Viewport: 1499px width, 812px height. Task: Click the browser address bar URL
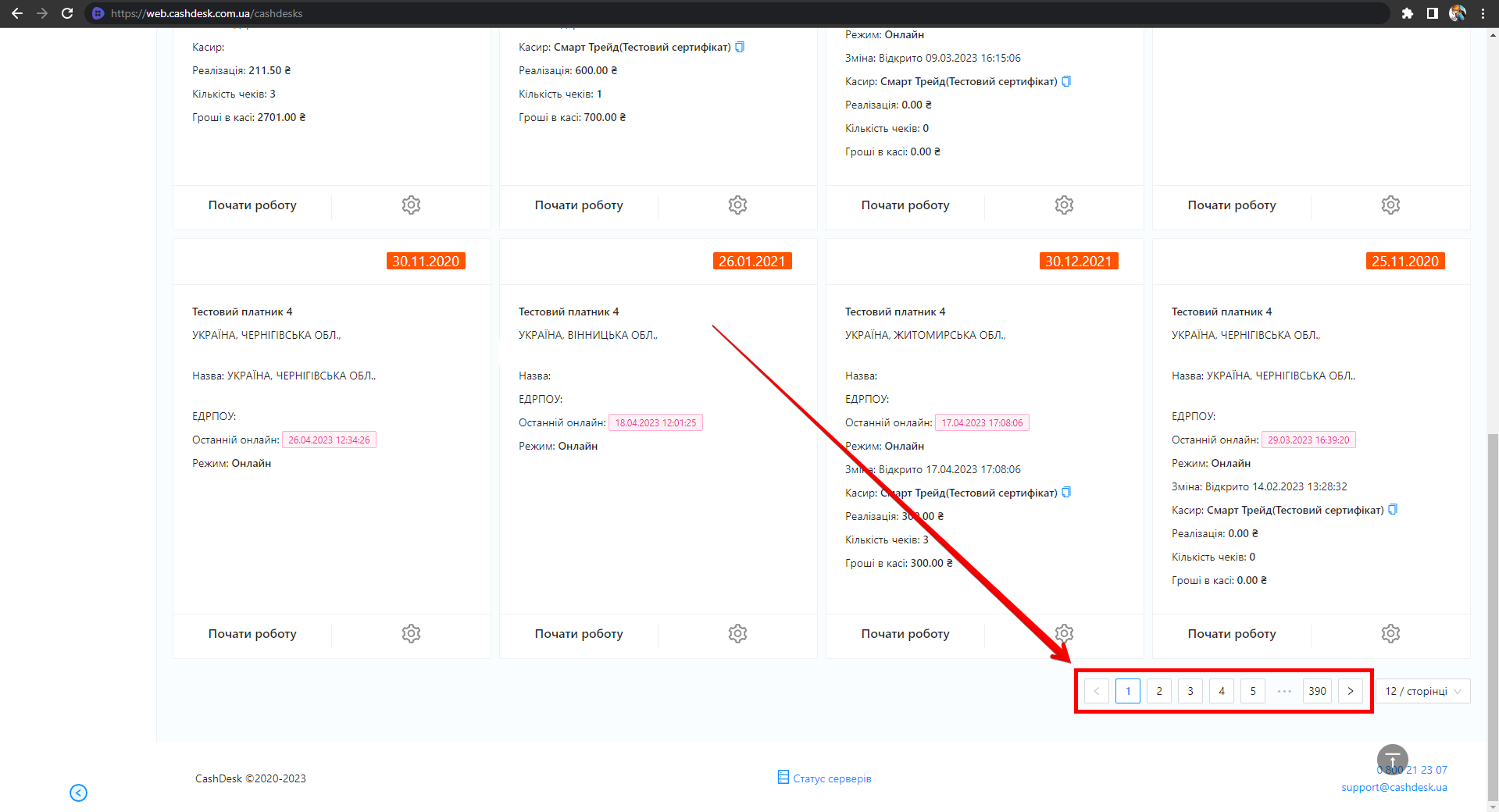206,13
